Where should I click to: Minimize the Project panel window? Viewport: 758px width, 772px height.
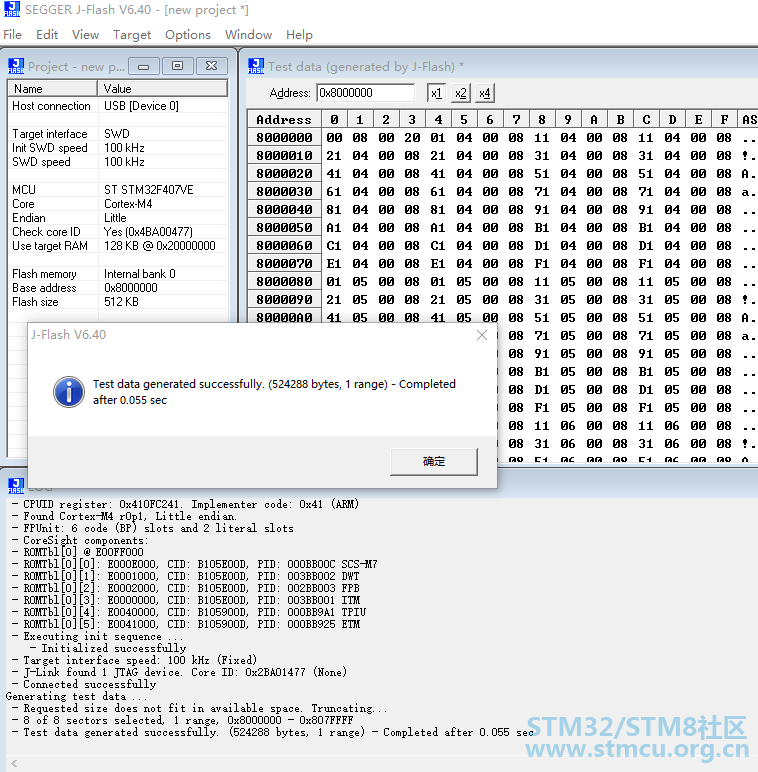pos(144,66)
